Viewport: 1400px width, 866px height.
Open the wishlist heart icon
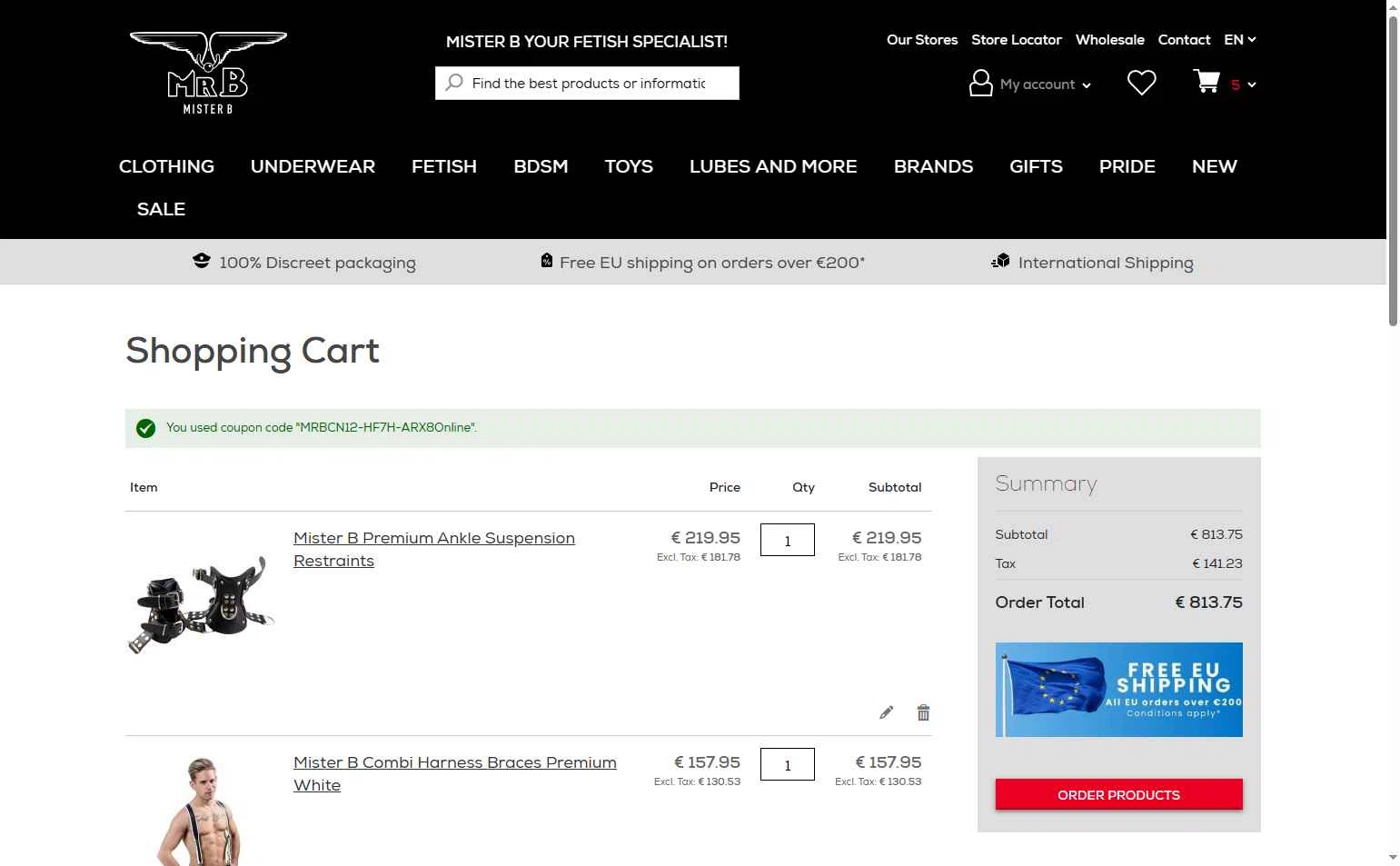click(x=1141, y=83)
